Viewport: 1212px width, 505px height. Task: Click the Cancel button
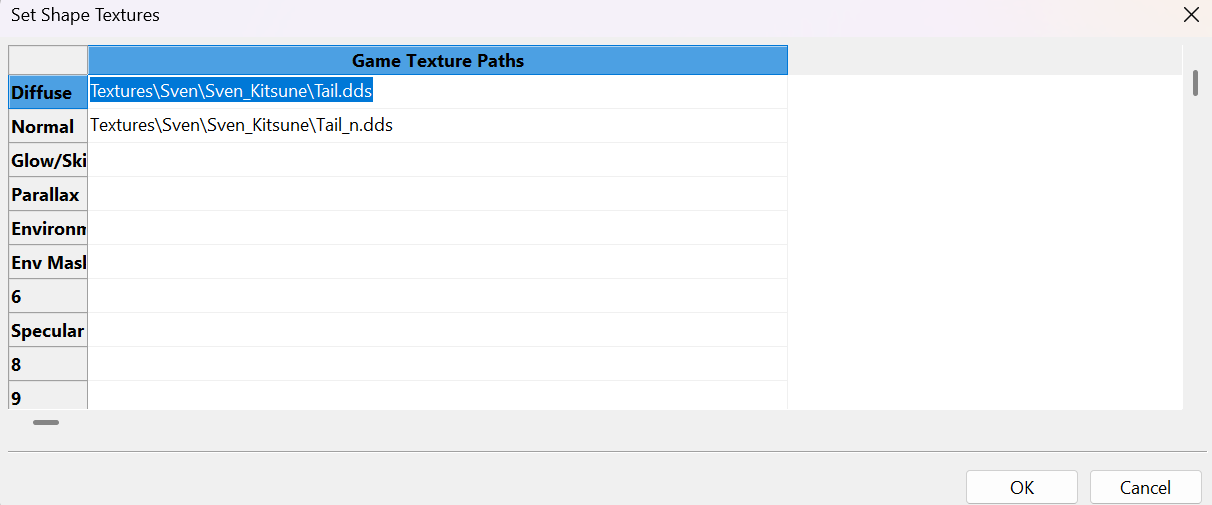tap(1145, 487)
